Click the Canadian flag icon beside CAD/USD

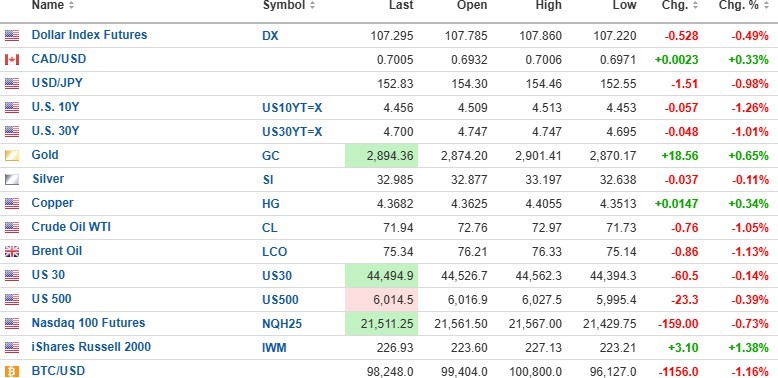(x=12, y=60)
